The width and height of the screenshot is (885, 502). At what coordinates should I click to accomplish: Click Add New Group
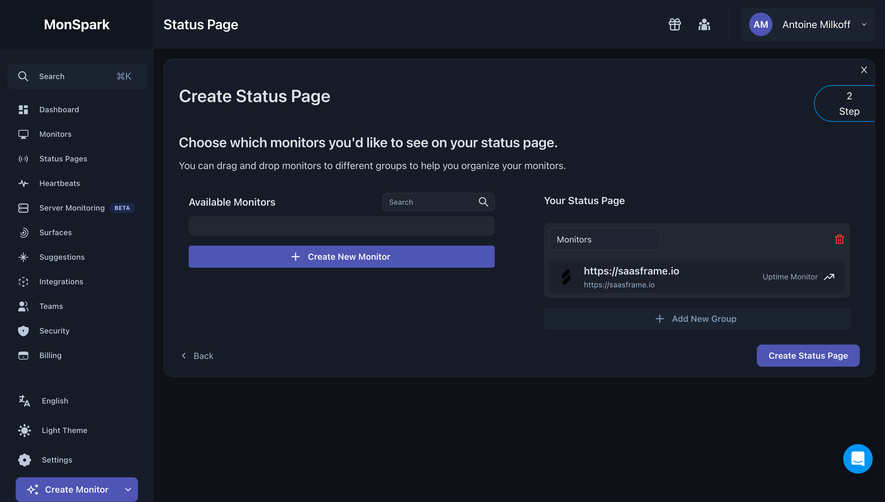(696, 318)
